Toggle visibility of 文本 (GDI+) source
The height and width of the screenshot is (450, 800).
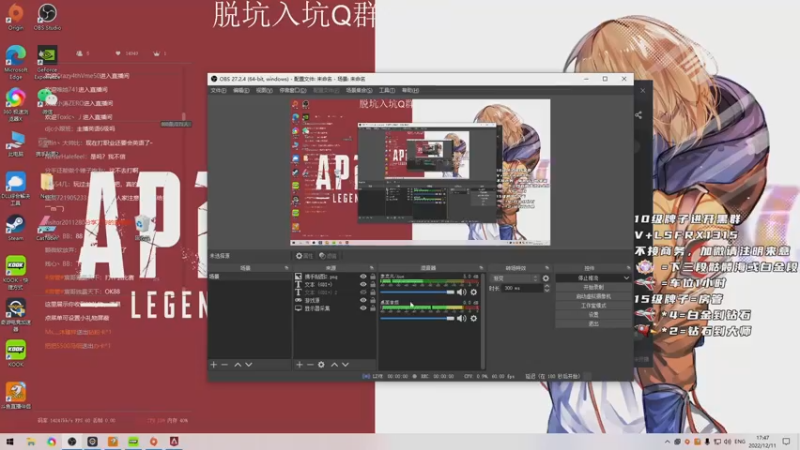point(363,285)
